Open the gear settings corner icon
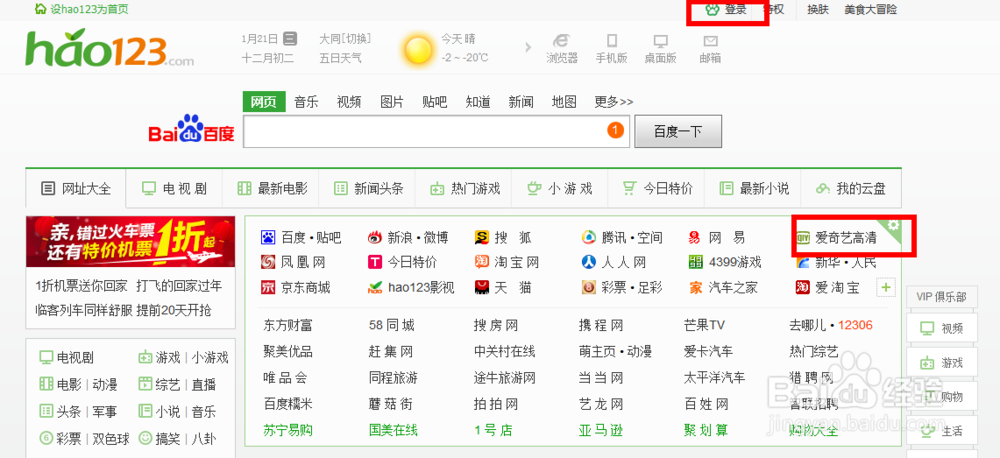Viewport: 1000px width, 458px height. click(x=893, y=225)
